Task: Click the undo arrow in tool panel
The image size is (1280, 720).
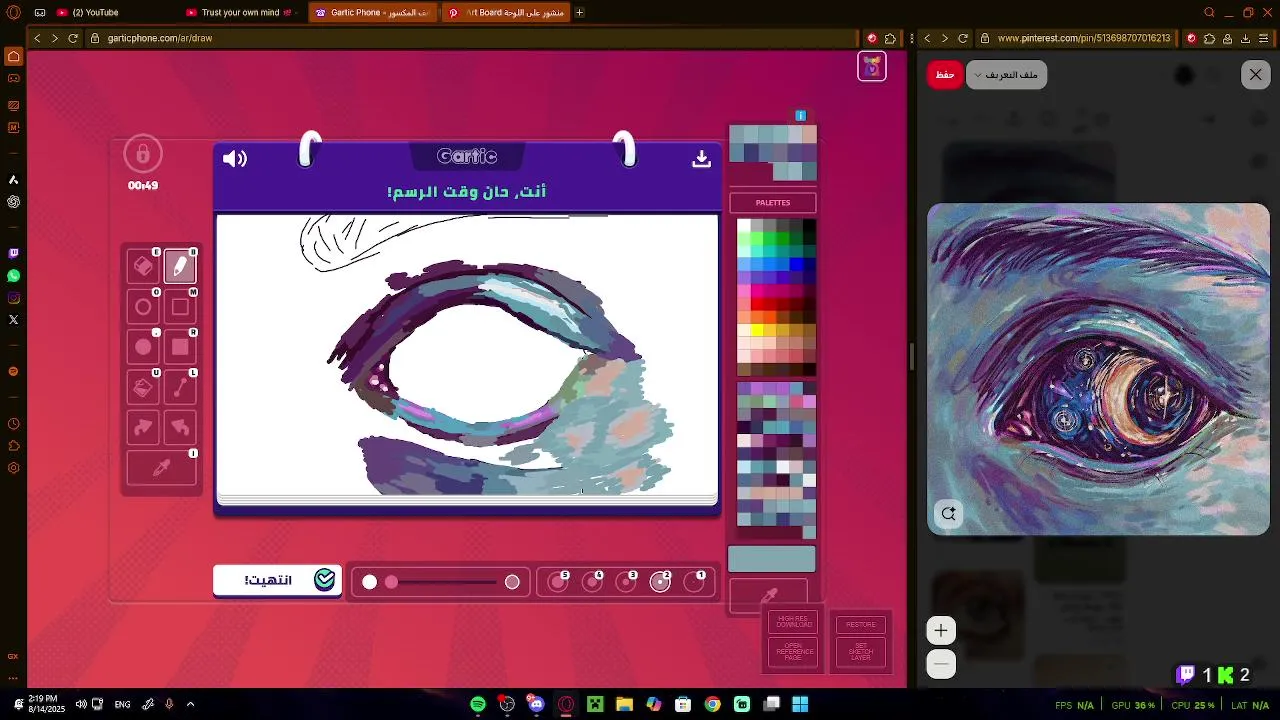Action: coord(180,427)
